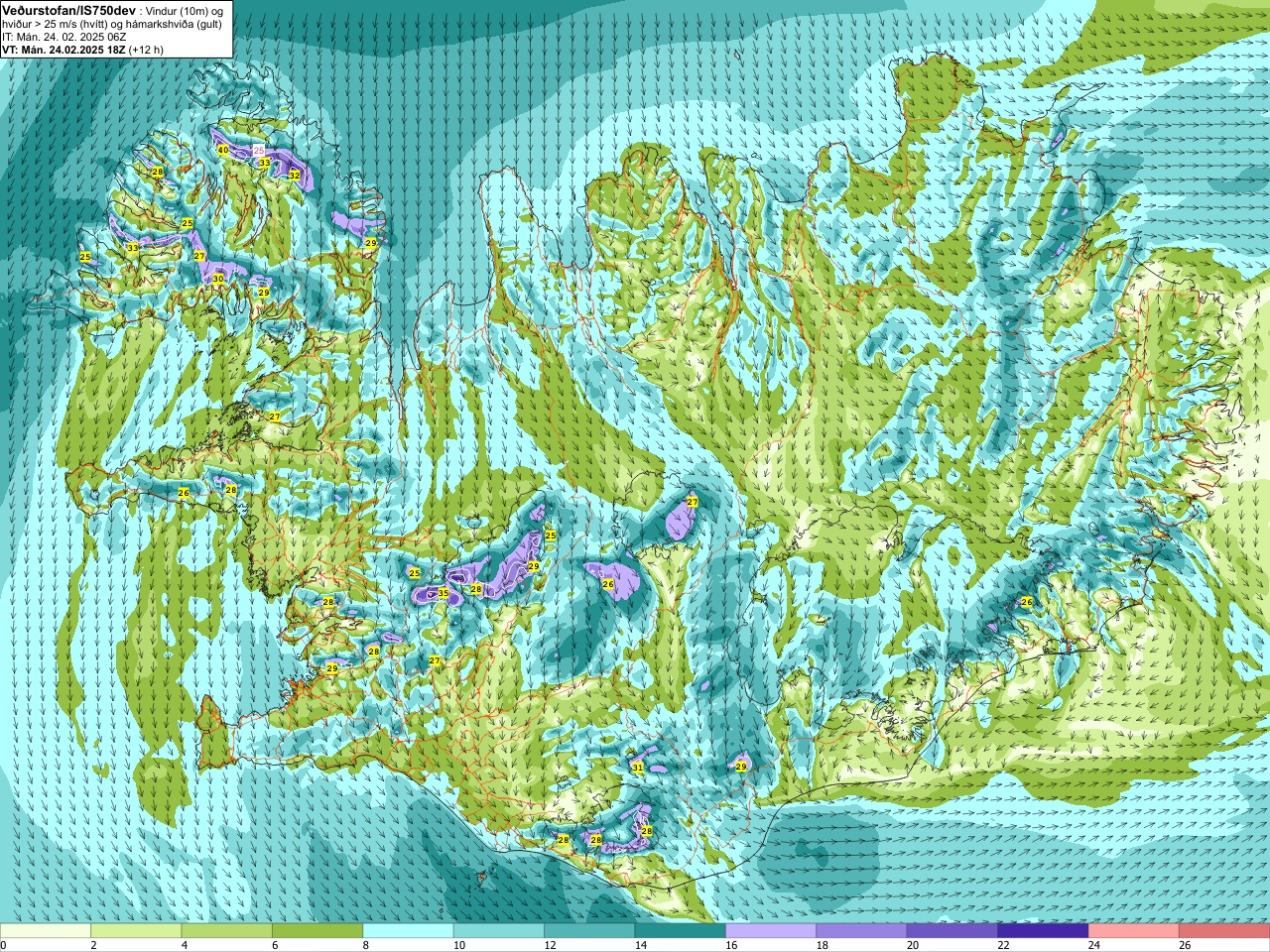Click the legend scale tick number 0
Image resolution: width=1270 pixels, height=952 pixels.
3,945
